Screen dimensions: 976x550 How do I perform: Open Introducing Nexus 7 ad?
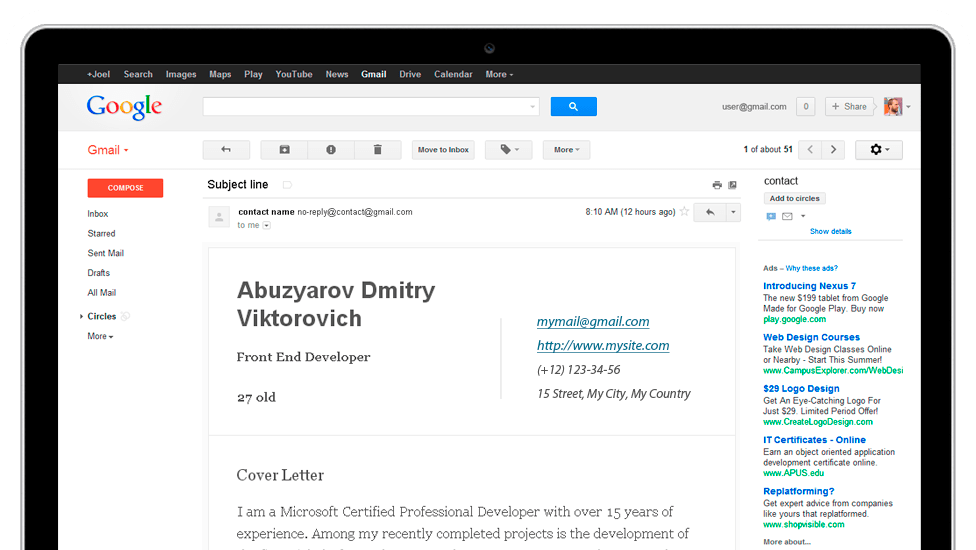point(809,286)
